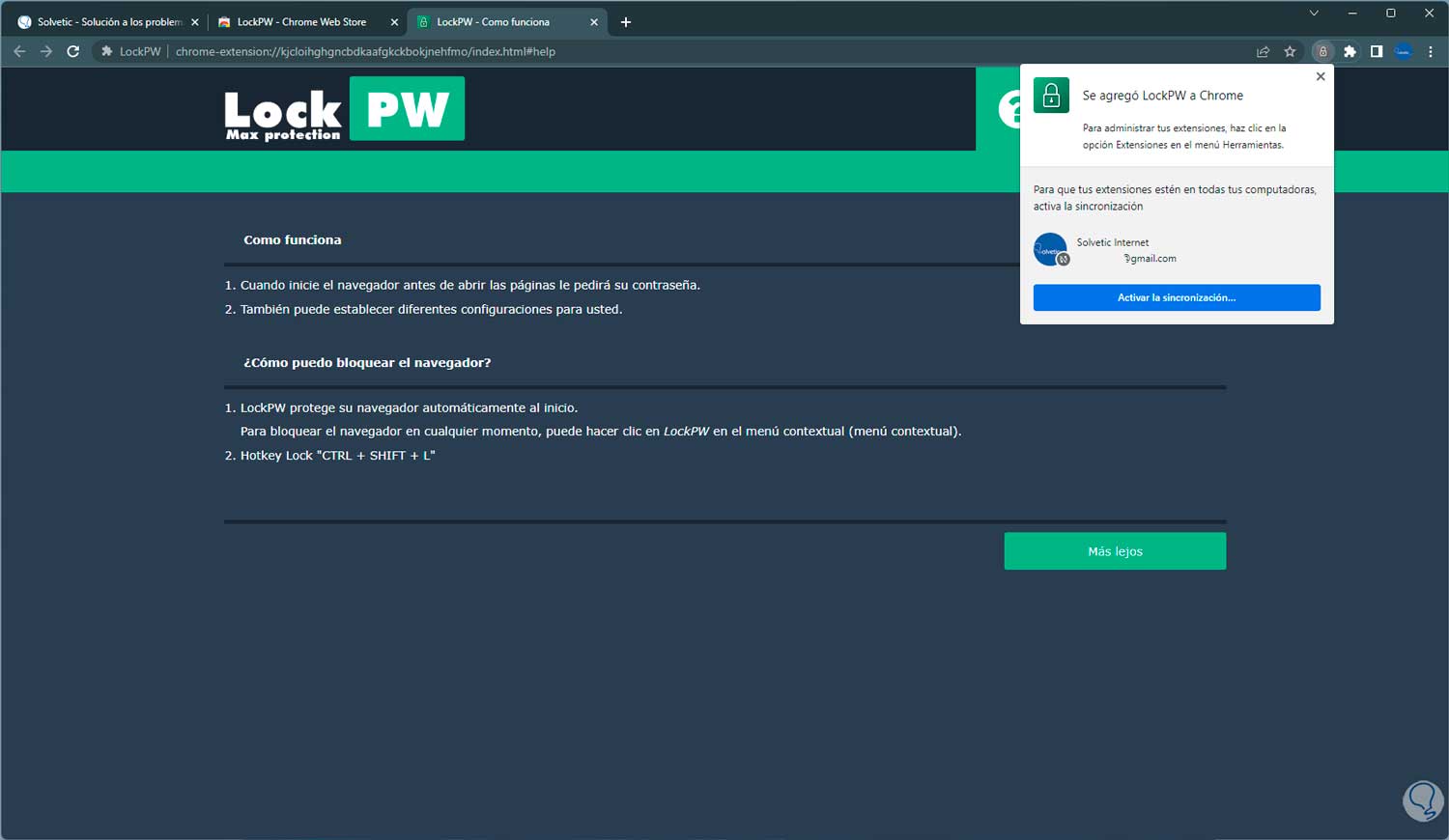
Task: Click the 'Se agregó LockPW a Chrome' title
Action: (x=1163, y=96)
